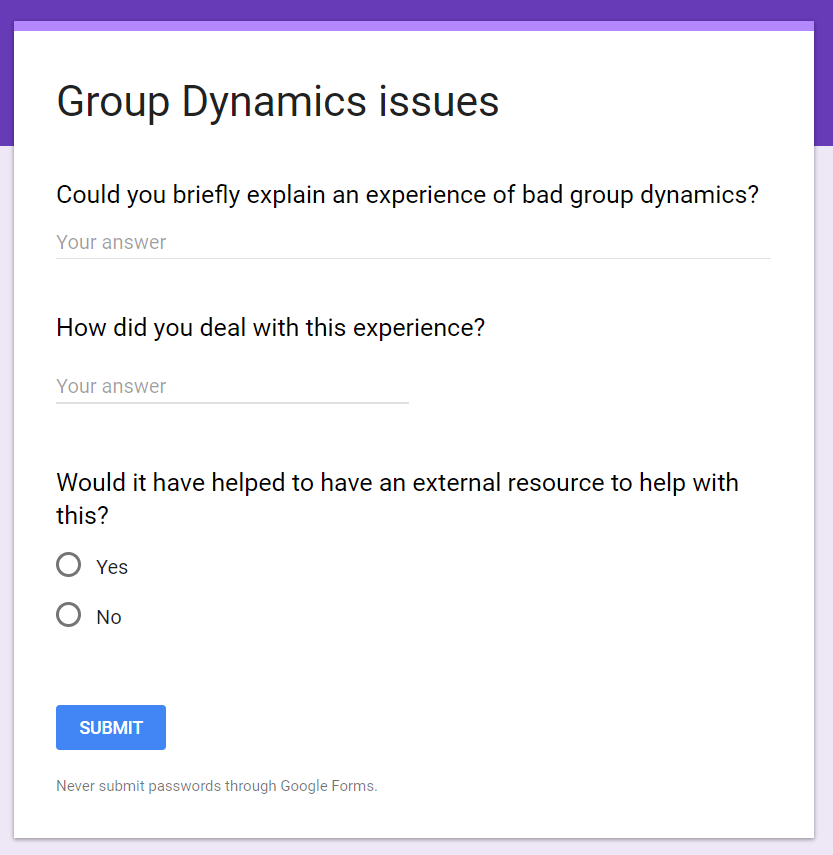Click the "Yes" option label text
Screen dimensions: 833x855
[112, 567]
